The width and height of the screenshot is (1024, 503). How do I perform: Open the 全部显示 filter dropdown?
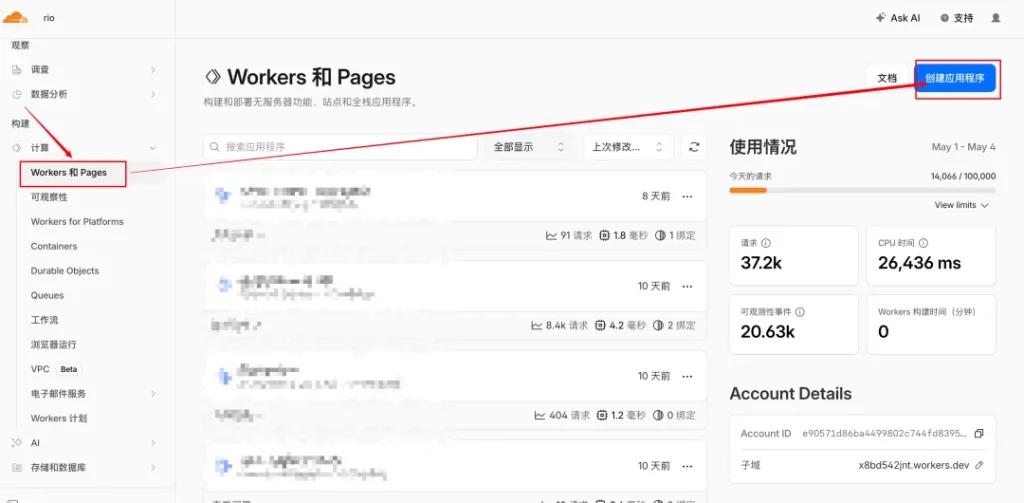pyautogui.click(x=530, y=147)
